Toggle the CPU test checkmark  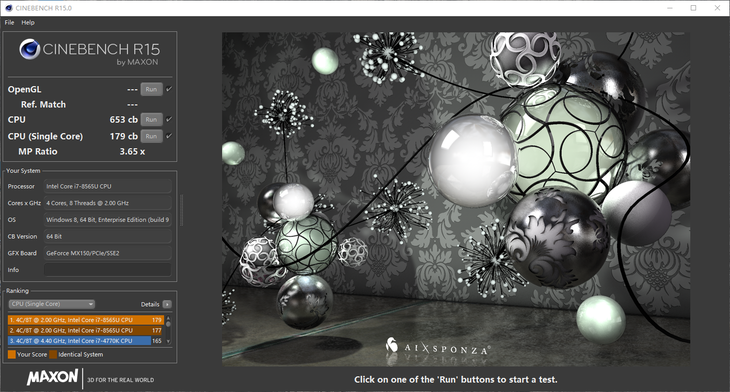coord(169,119)
